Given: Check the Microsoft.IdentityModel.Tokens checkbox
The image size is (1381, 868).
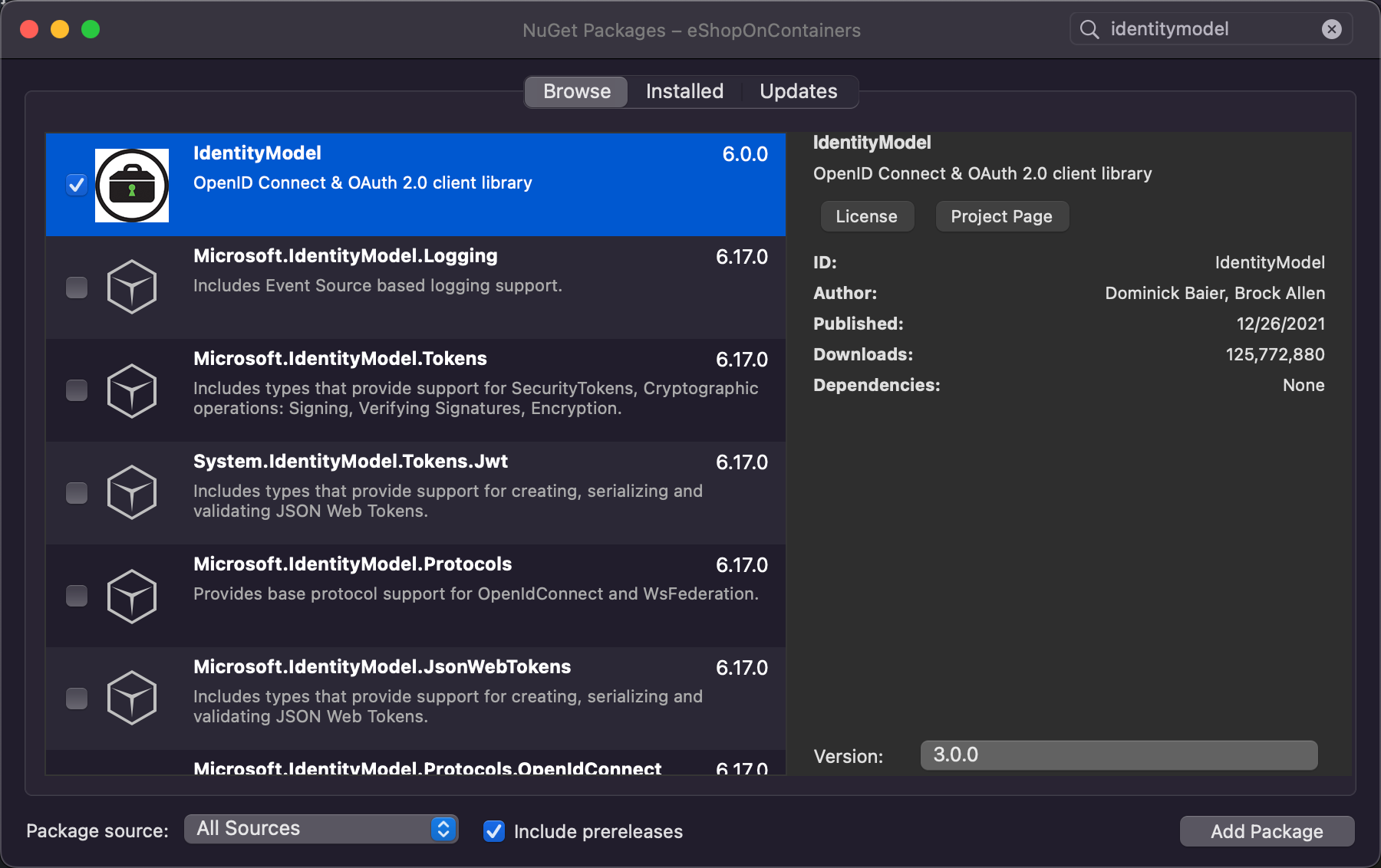Looking at the screenshot, I should tap(77, 390).
